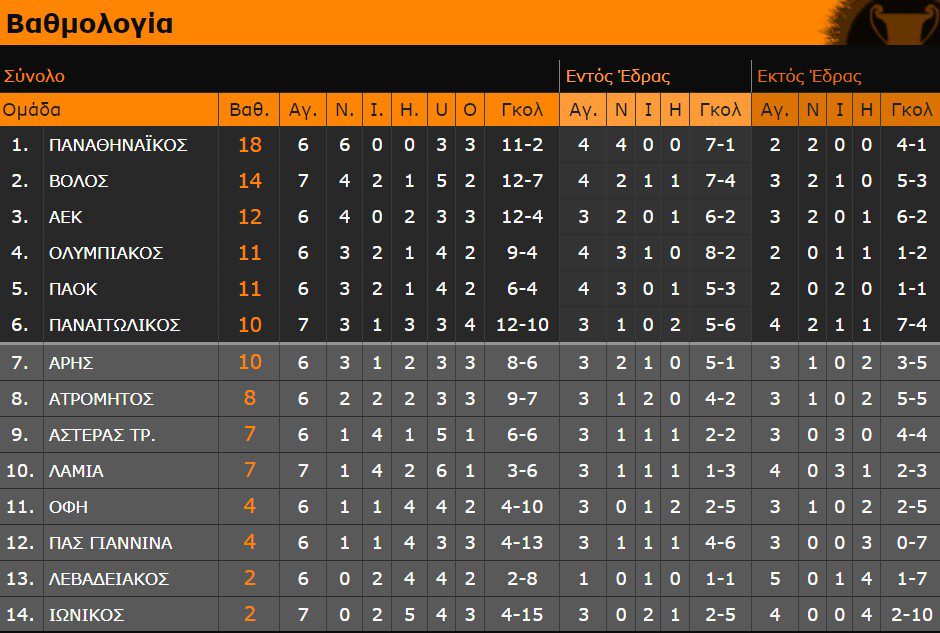Click the ΑΣΤΕΡΑΣ ΤΡ. team name

point(102,435)
